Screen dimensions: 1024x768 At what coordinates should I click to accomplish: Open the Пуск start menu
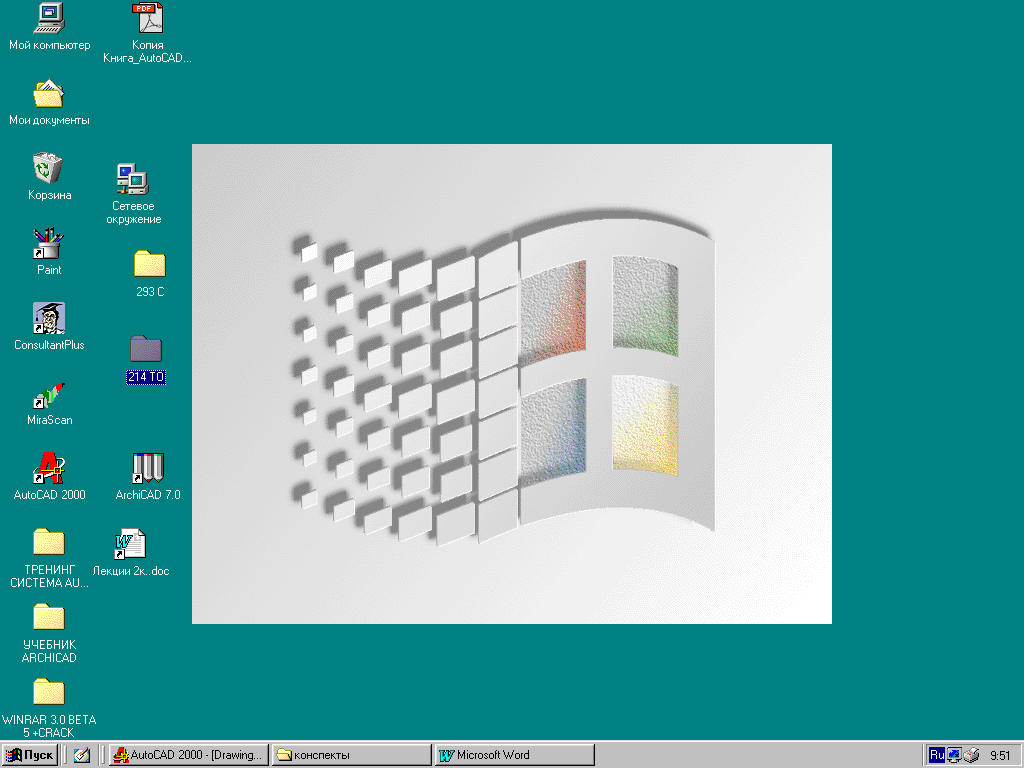29,755
